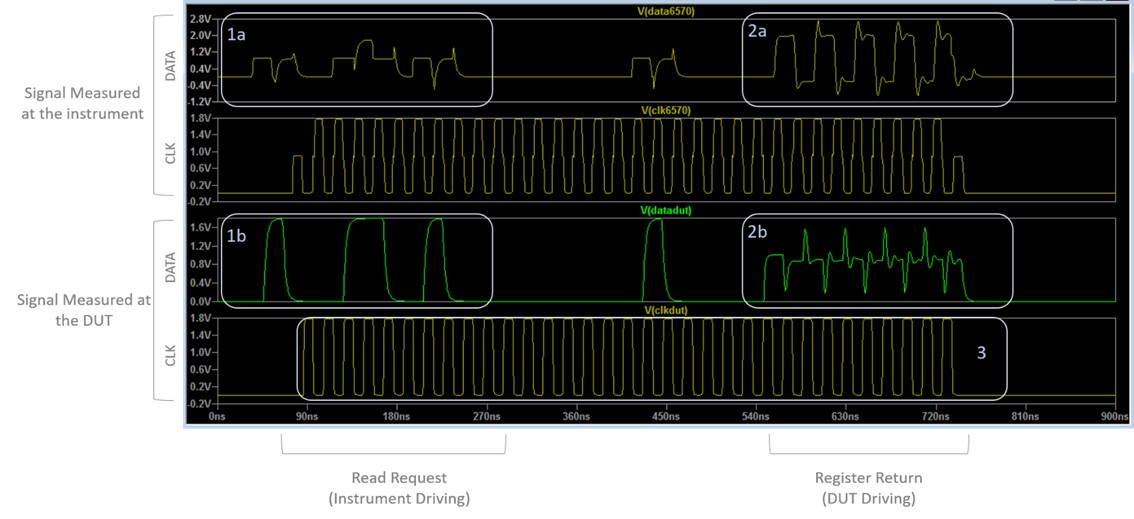This screenshot has height=519, width=1134.
Task: Click "Signal Measured at the instrument" text
Action: (x=84, y=103)
